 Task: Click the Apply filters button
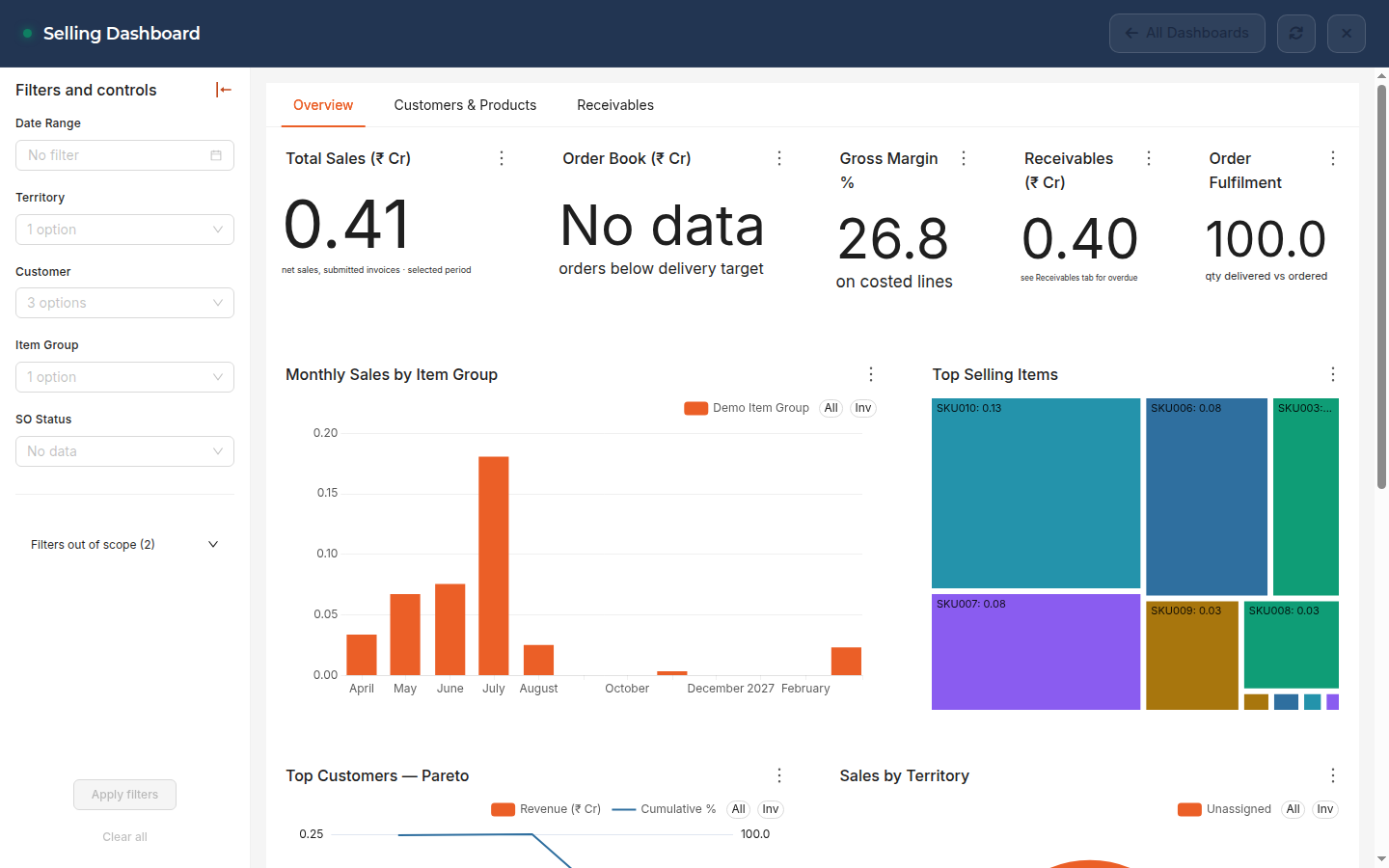point(124,795)
